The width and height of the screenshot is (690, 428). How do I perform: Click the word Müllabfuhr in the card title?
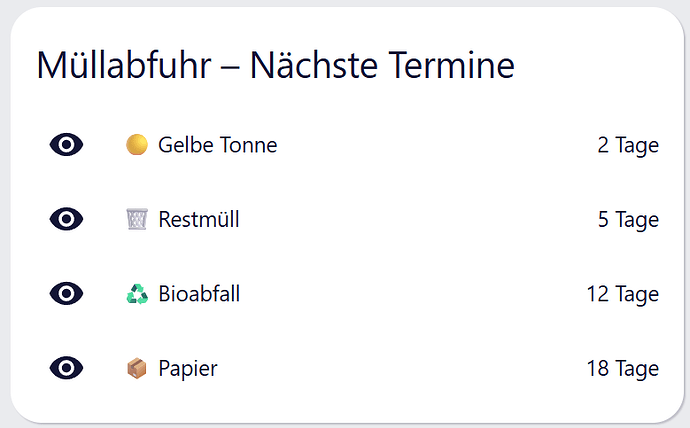[x=124, y=65]
